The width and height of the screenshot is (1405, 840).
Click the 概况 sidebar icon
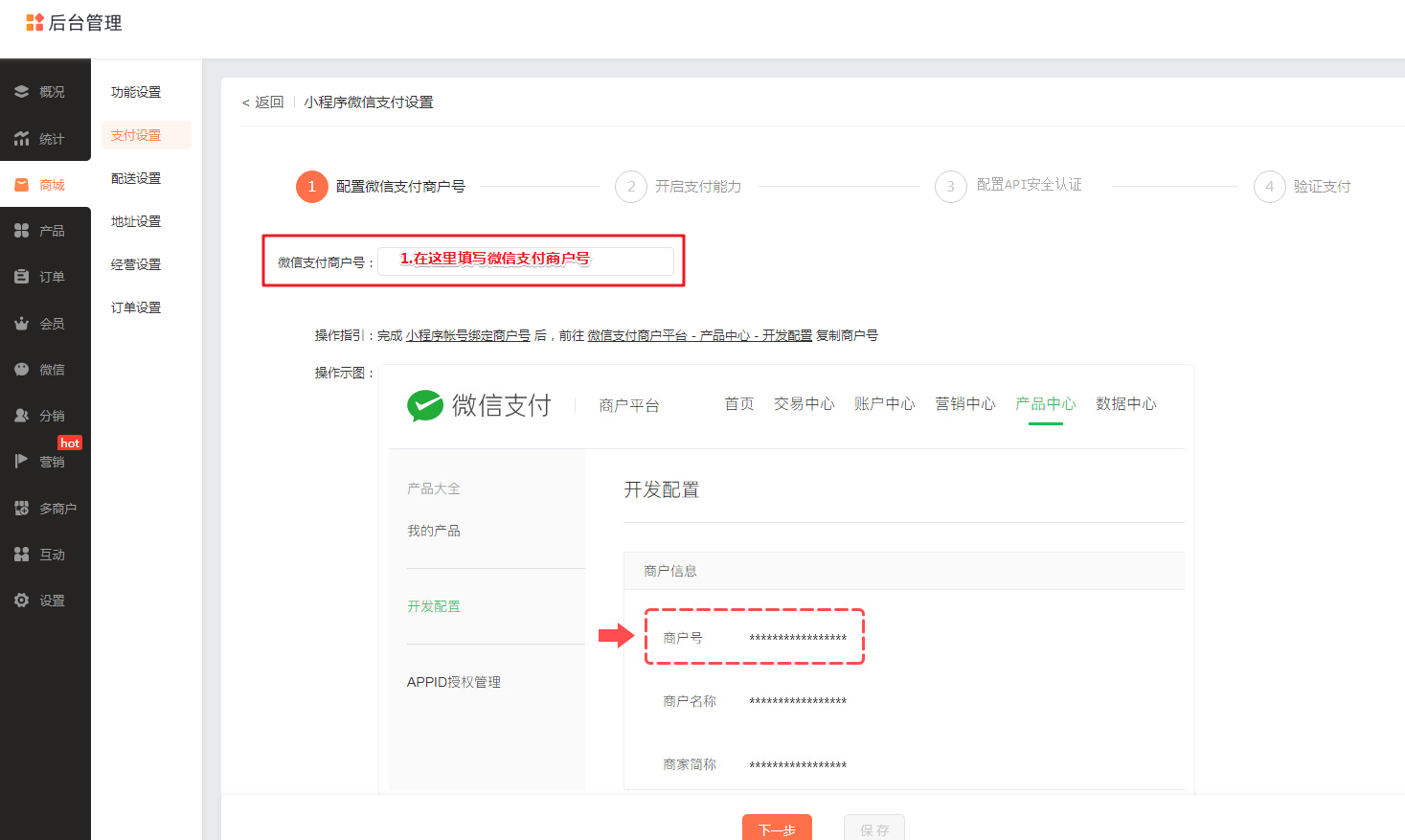21,92
